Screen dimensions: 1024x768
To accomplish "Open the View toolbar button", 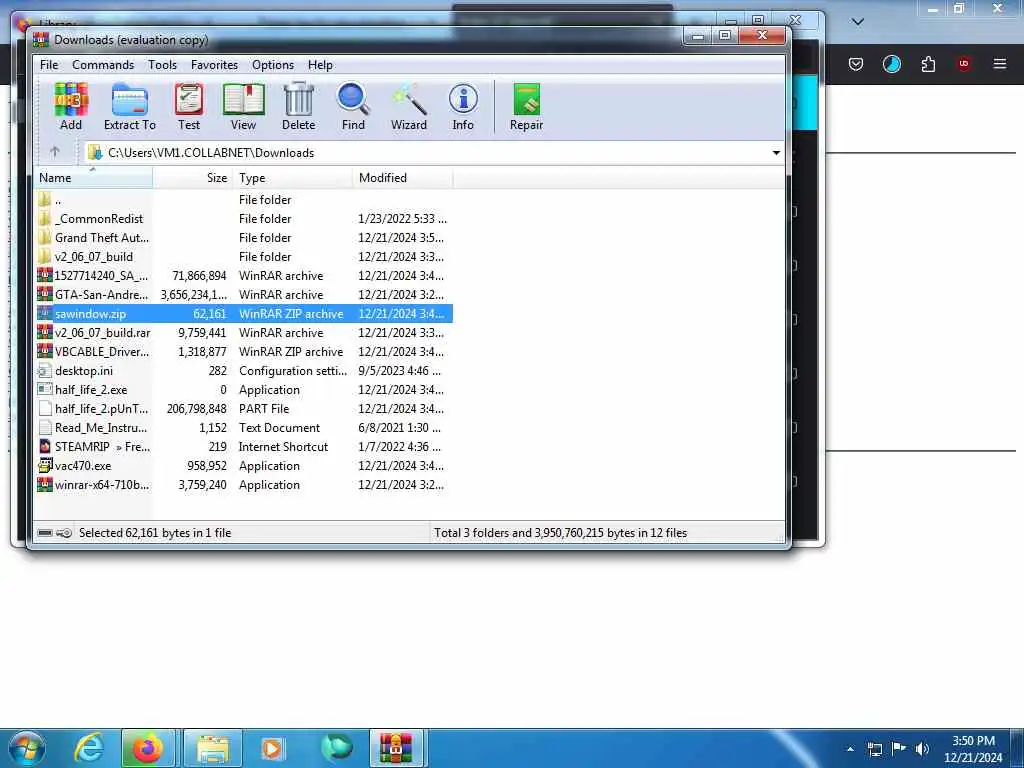I will 243,106.
